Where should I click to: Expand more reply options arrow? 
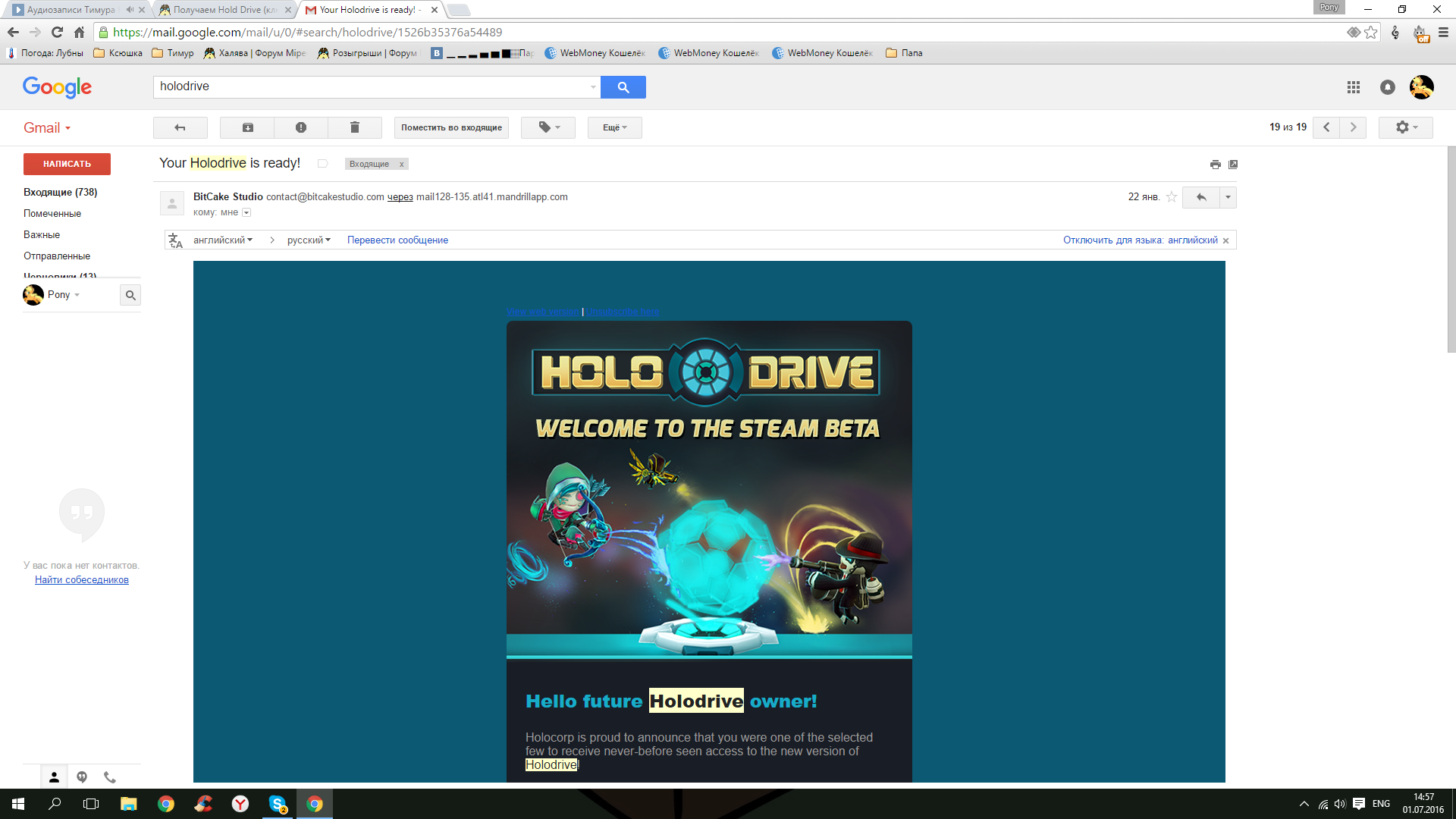[1228, 197]
